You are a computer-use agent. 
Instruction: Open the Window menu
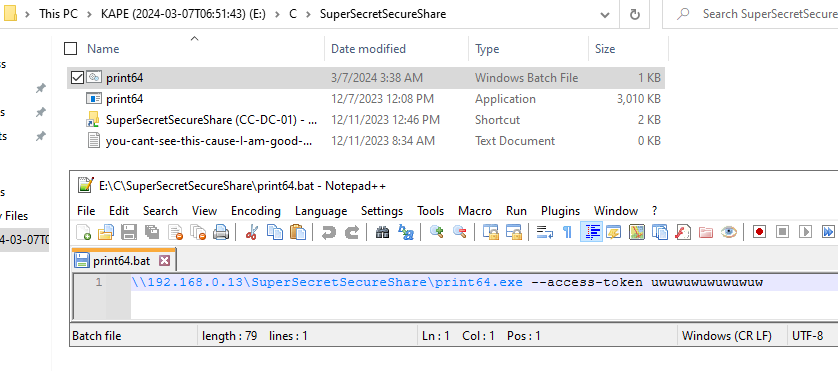click(616, 211)
